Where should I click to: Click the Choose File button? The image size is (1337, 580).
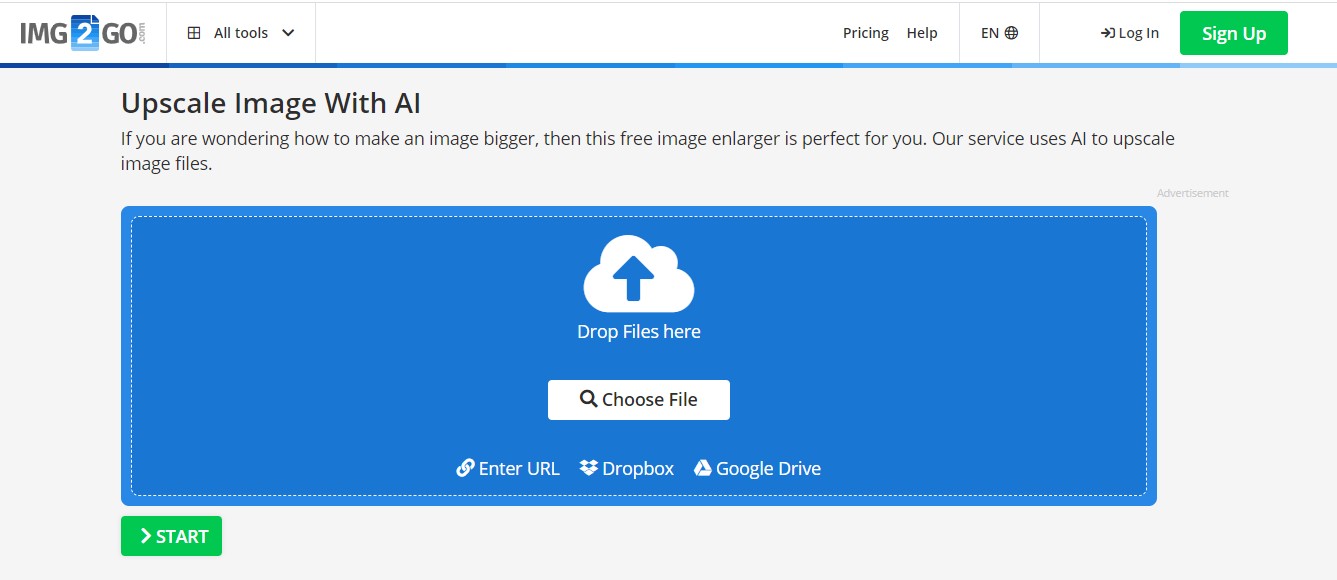[639, 399]
